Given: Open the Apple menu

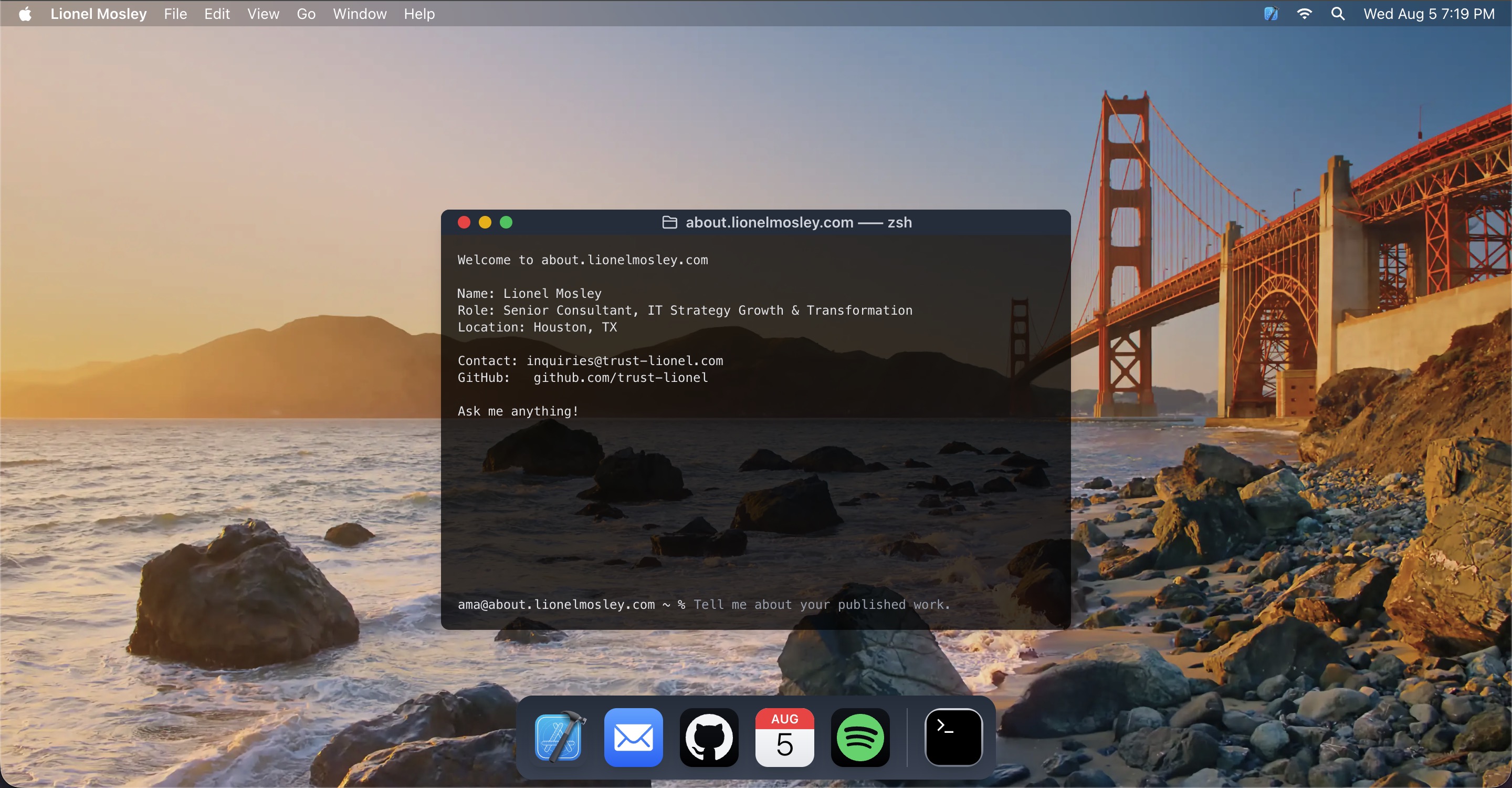Looking at the screenshot, I should [x=25, y=14].
